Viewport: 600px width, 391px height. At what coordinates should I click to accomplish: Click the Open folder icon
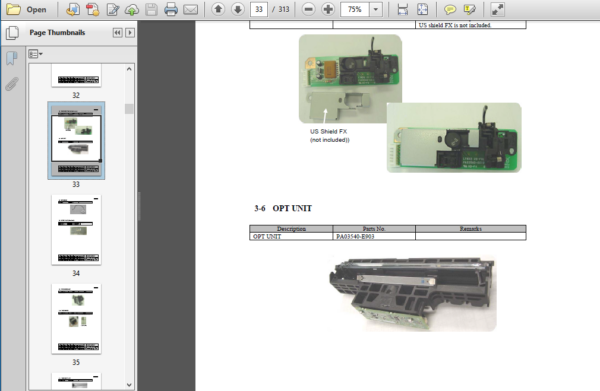tap(13, 9)
